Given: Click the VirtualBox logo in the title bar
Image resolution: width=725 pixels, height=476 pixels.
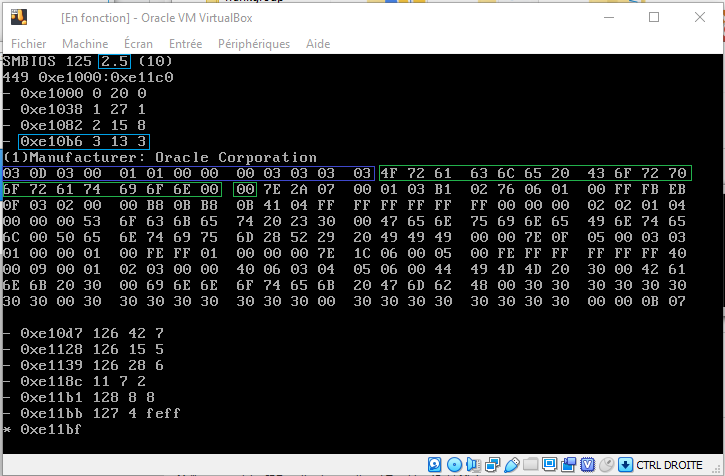Looking at the screenshot, I should click(x=19, y=17).
